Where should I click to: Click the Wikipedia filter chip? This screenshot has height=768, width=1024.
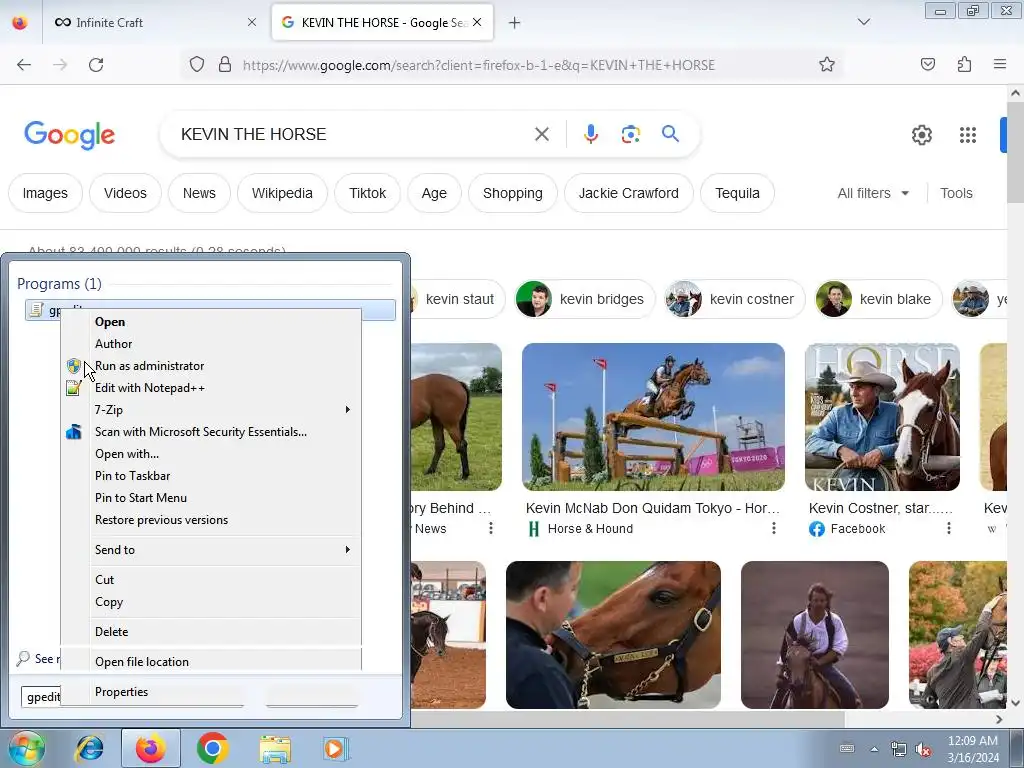point(282,193)
